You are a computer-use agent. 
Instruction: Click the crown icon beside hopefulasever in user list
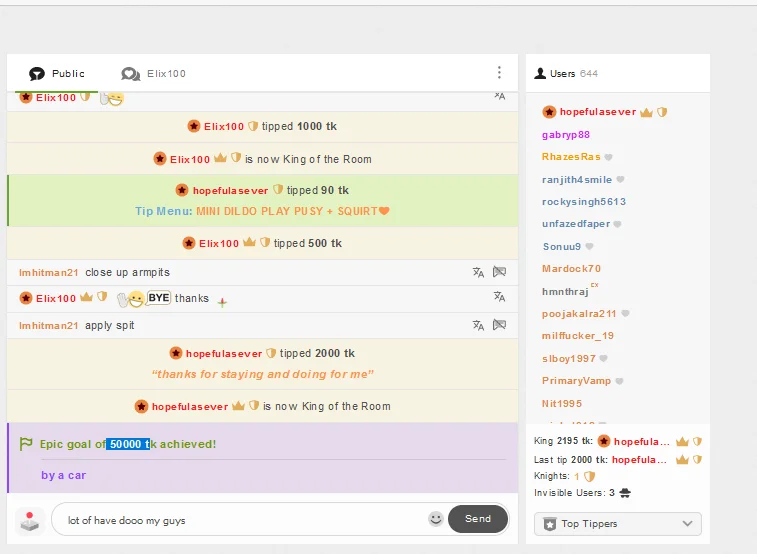646,112
